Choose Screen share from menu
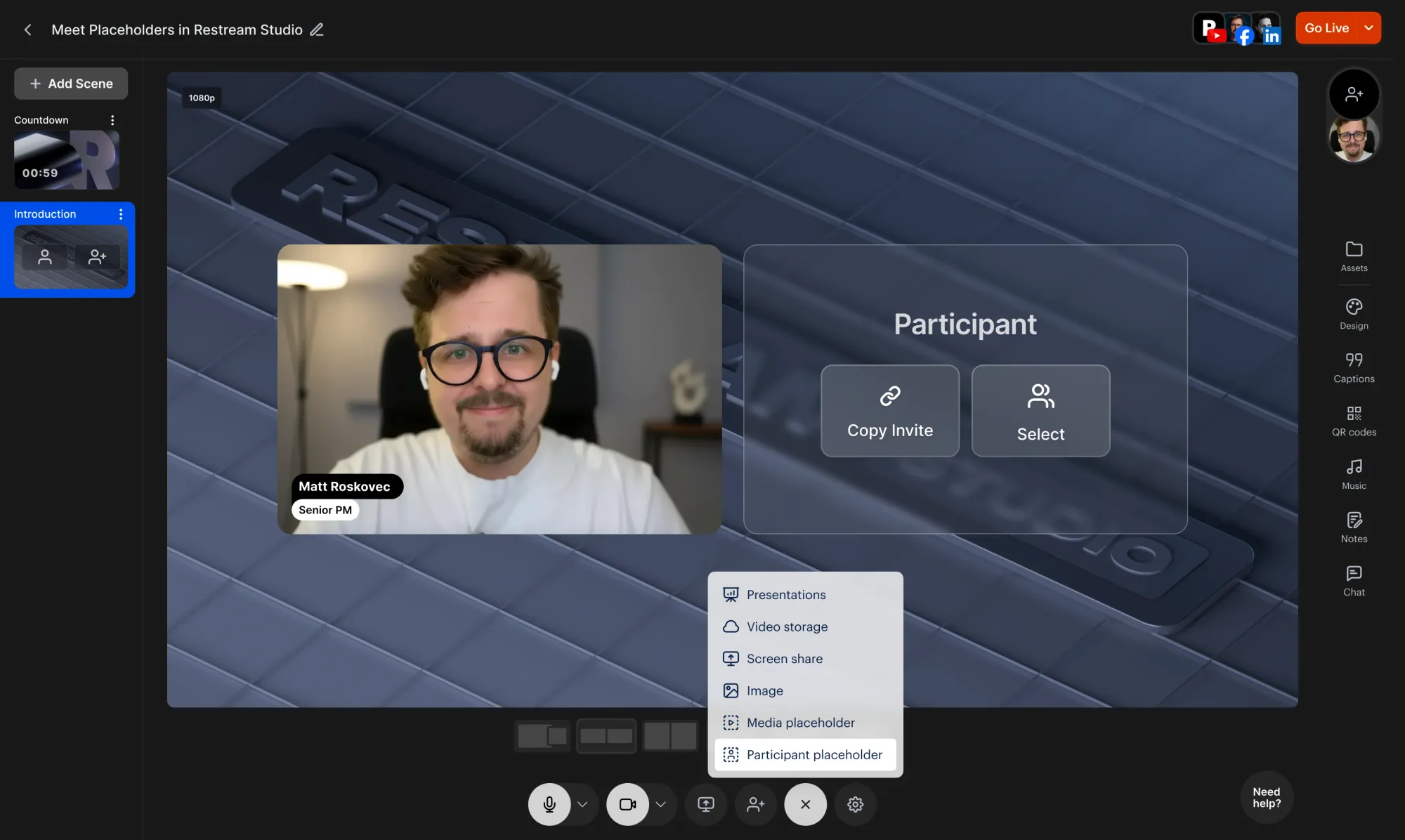1405x840 pixels. click(784, 659)
